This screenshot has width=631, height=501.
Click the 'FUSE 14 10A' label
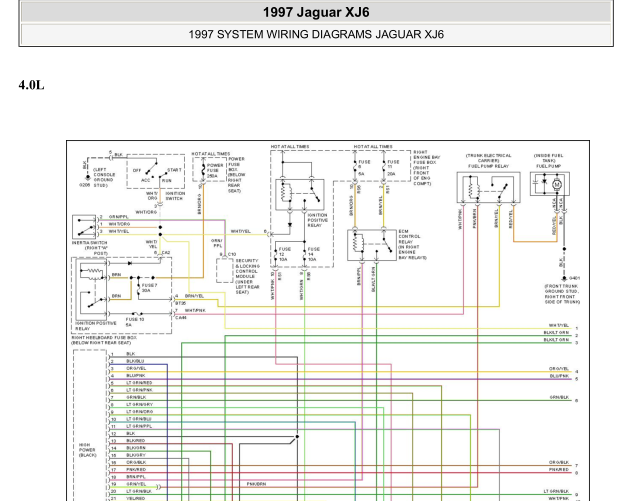click(x=313, y=254)
